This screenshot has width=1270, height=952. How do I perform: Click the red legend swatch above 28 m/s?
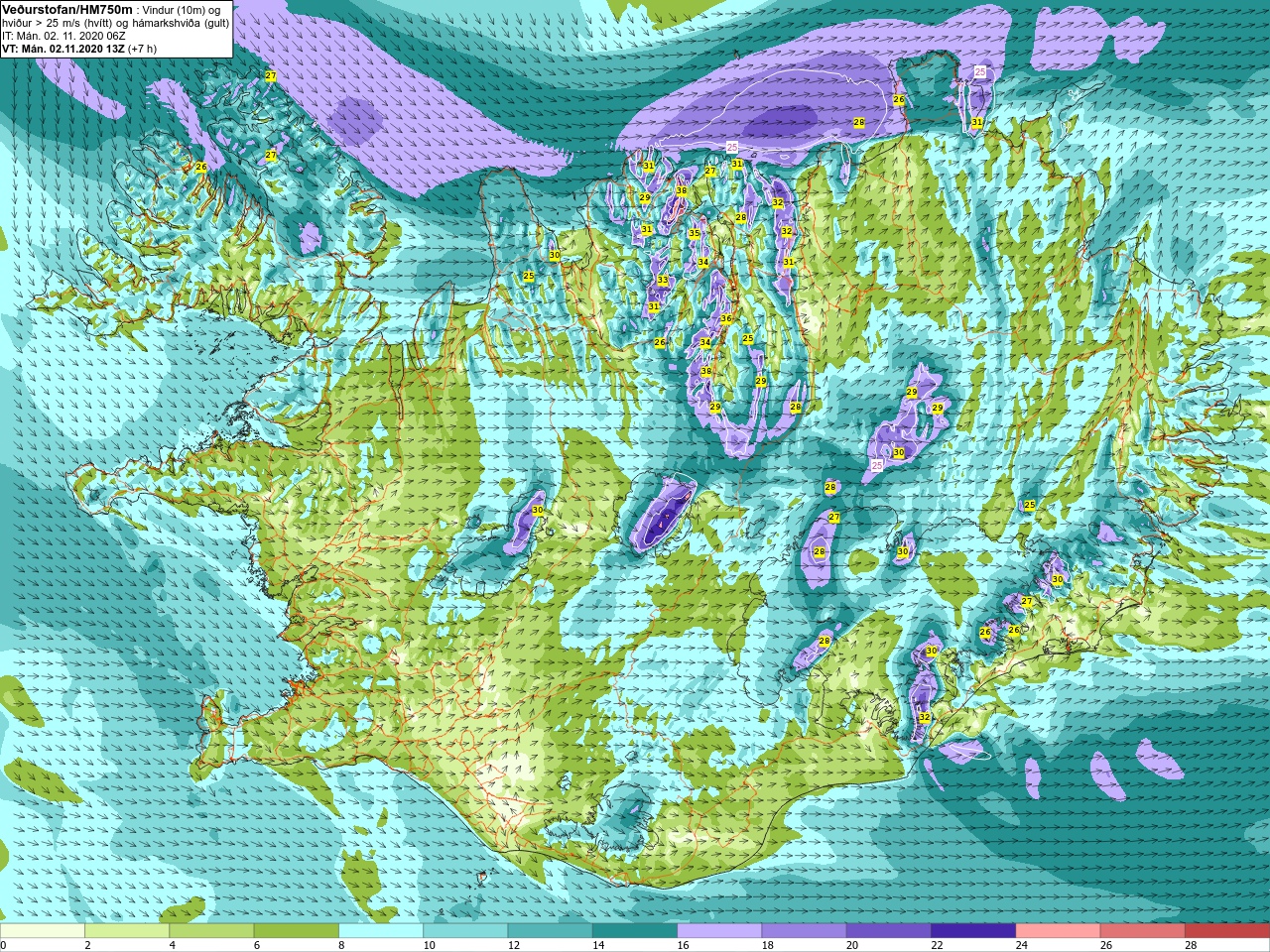[x=1227, y=931]
